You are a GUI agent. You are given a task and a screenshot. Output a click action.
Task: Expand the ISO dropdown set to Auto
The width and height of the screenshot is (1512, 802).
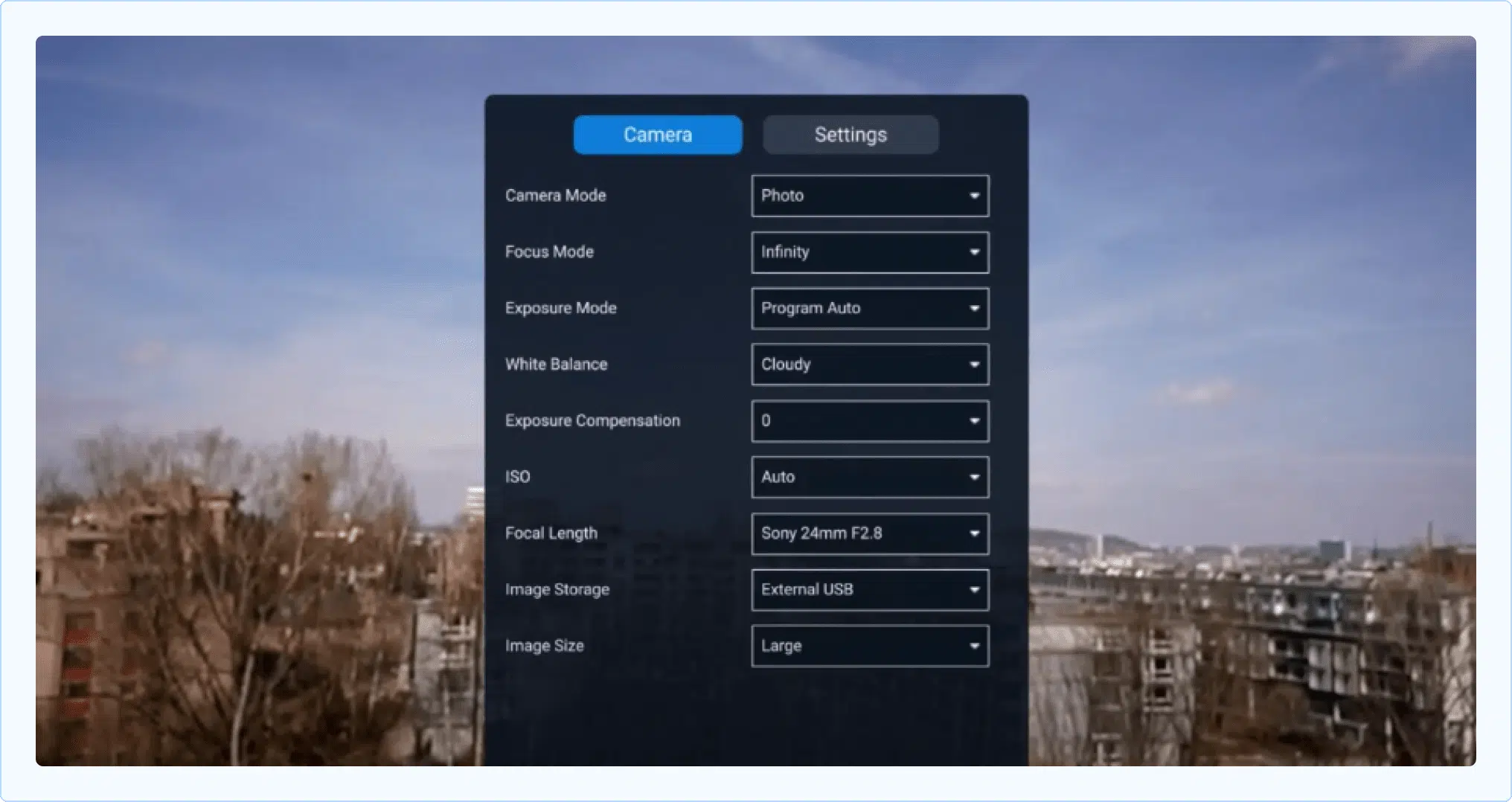[870, 477]
